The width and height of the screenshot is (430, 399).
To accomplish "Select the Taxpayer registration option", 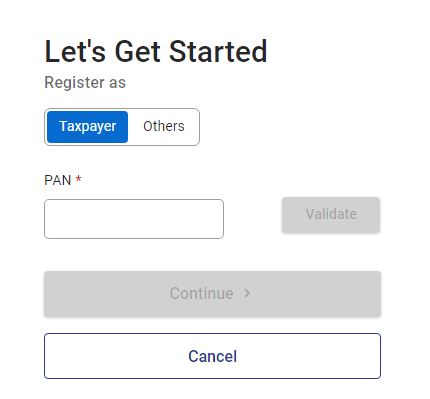I will [x=87, y=127].
